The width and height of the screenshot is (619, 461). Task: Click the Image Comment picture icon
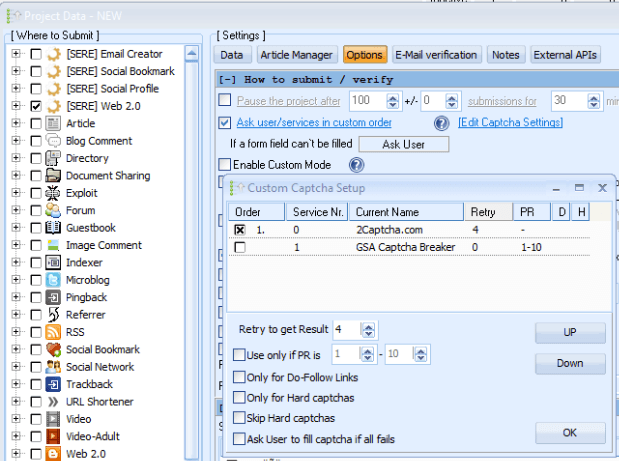53,245
